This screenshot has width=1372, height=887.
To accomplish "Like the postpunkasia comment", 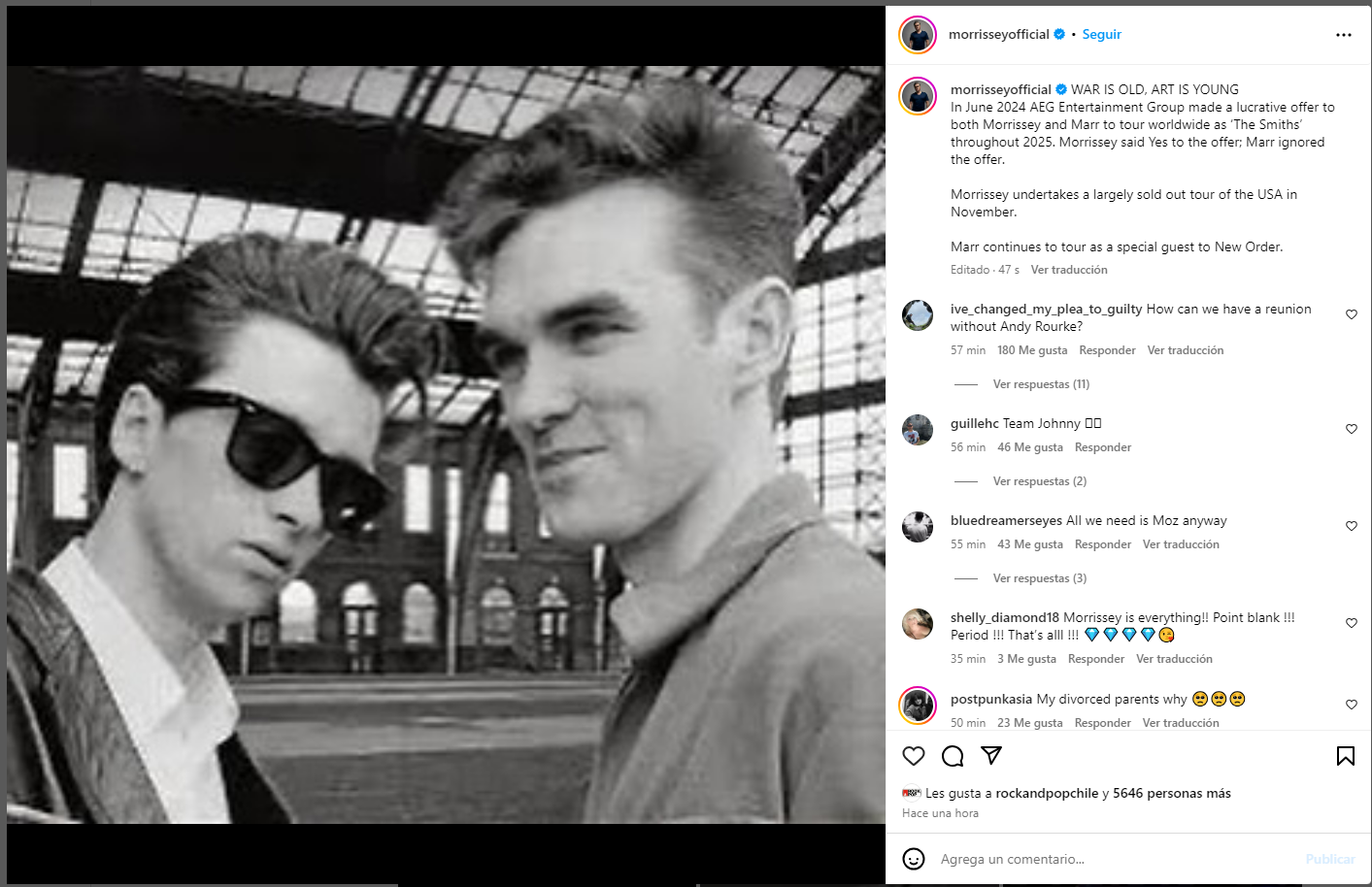I will tap(1352, 705).
